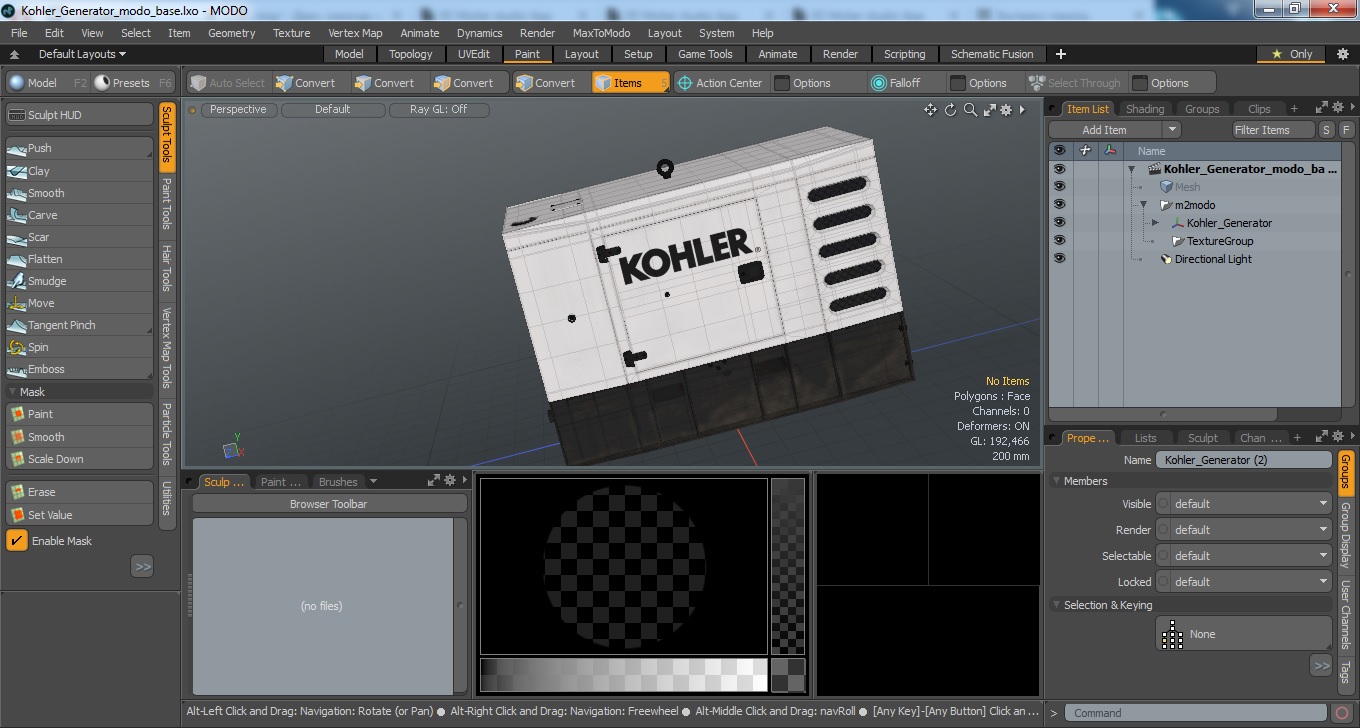Select the Push sculpt tool
Viewport: 1360px width, 728px height.
pyautogui.click(x=80, y=148)
